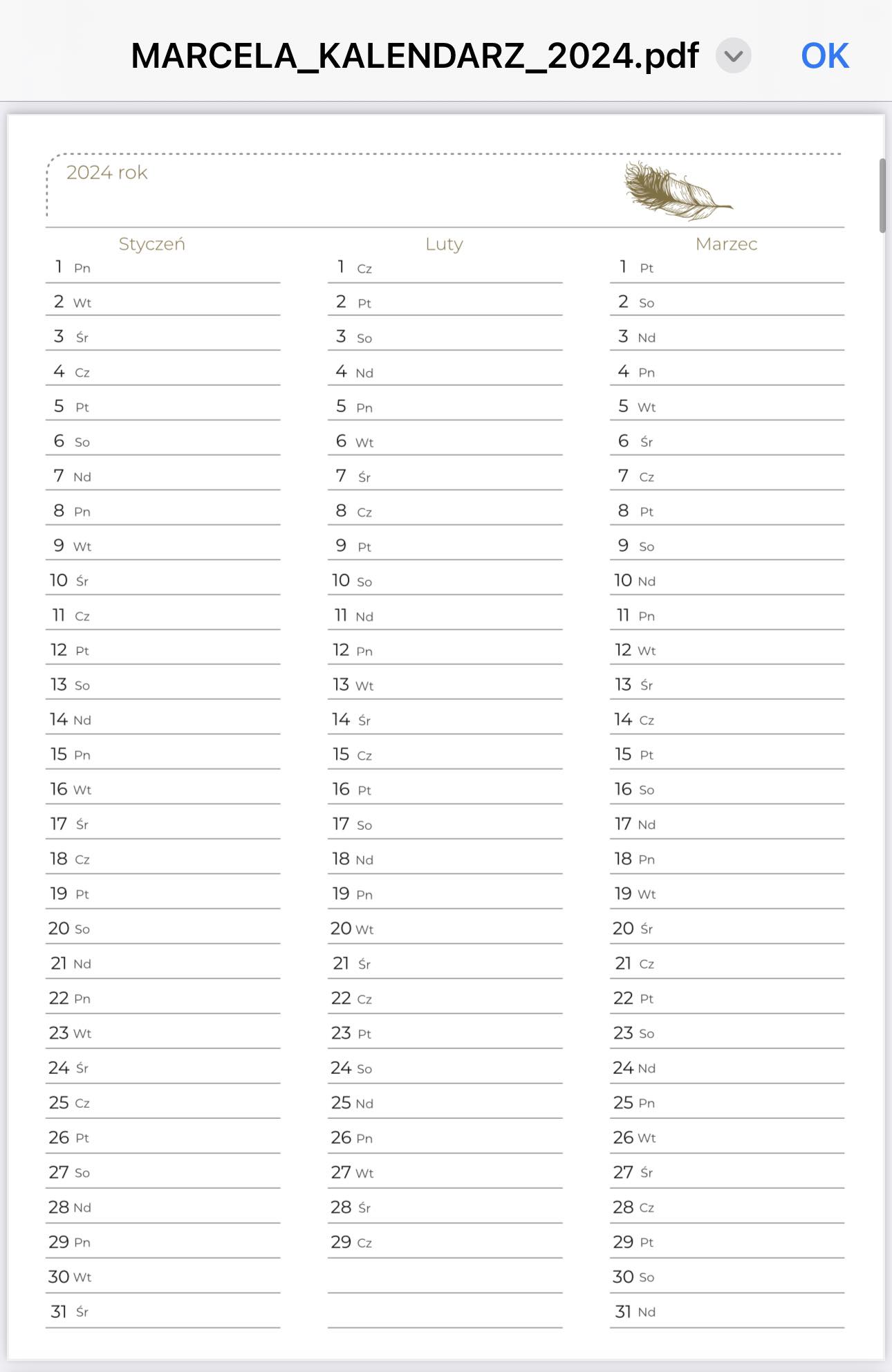Click the '2024 rok' header text
Image resolution: width=892 pixels, height=1372 pixels.
point(107,172)
